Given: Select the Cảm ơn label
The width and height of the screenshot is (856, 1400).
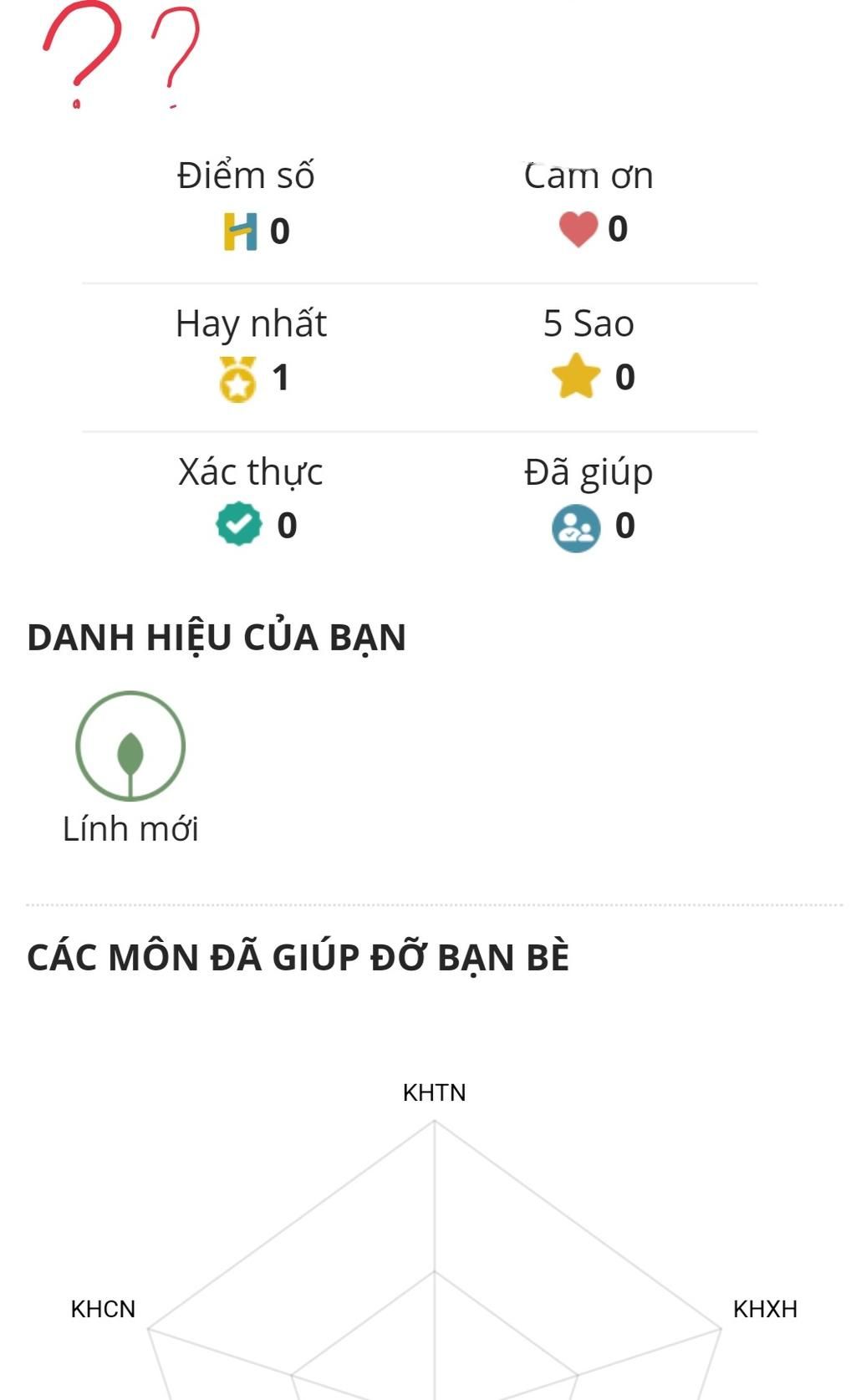Looking at the screenshot, I should 588,176.
